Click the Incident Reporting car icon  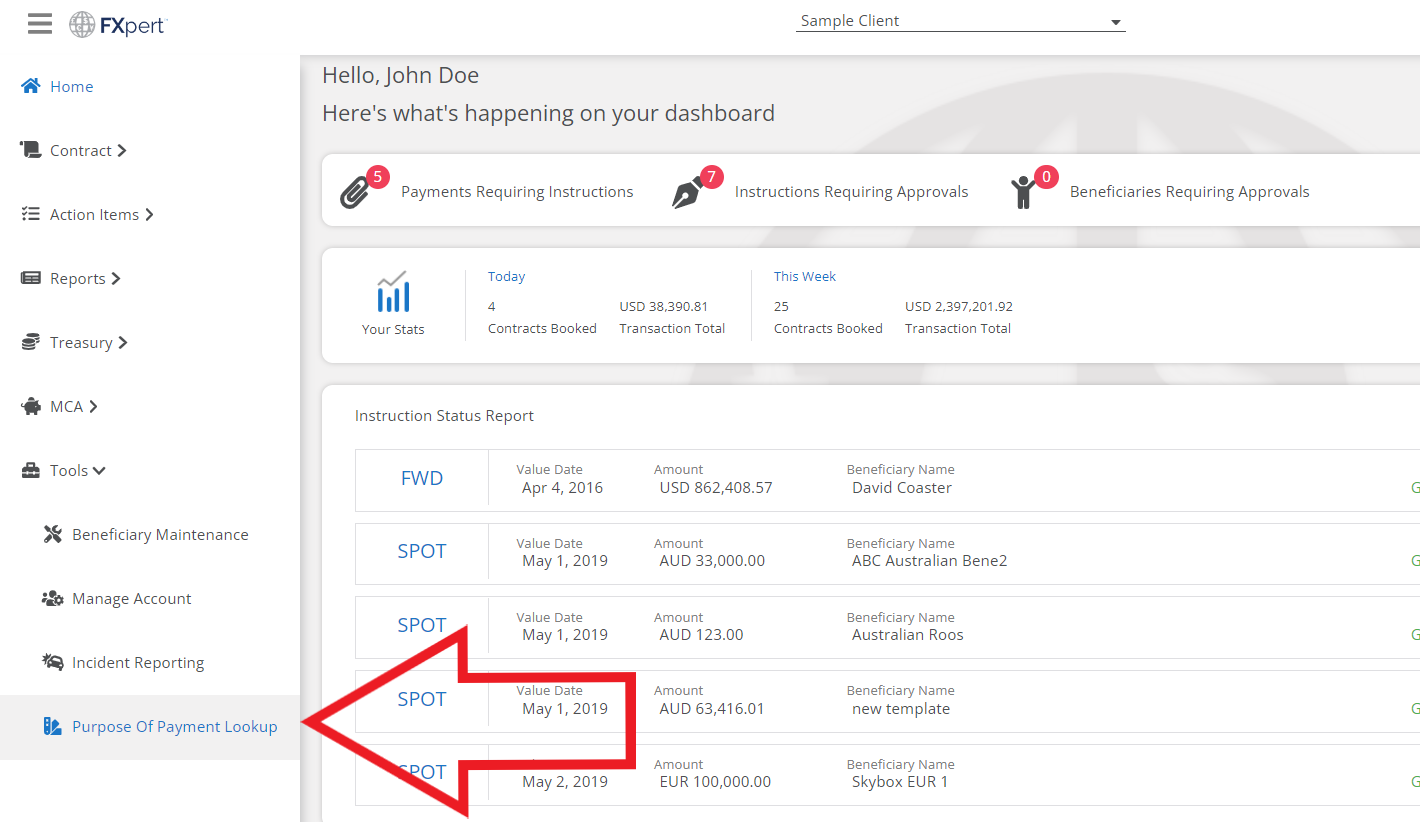(53, 662)
